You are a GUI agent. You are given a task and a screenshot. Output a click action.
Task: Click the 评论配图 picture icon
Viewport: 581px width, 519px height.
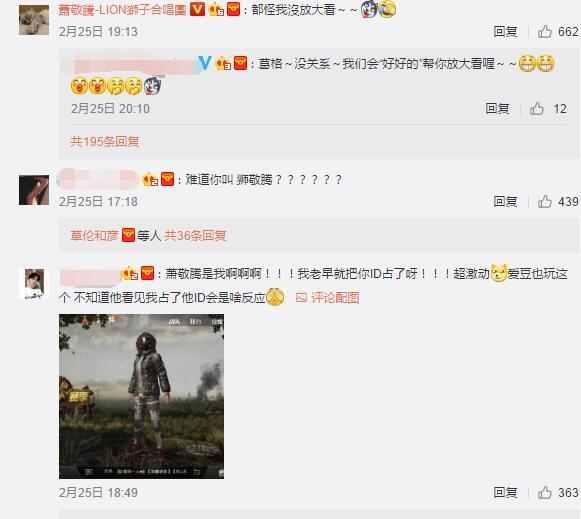tap(301, 297)
